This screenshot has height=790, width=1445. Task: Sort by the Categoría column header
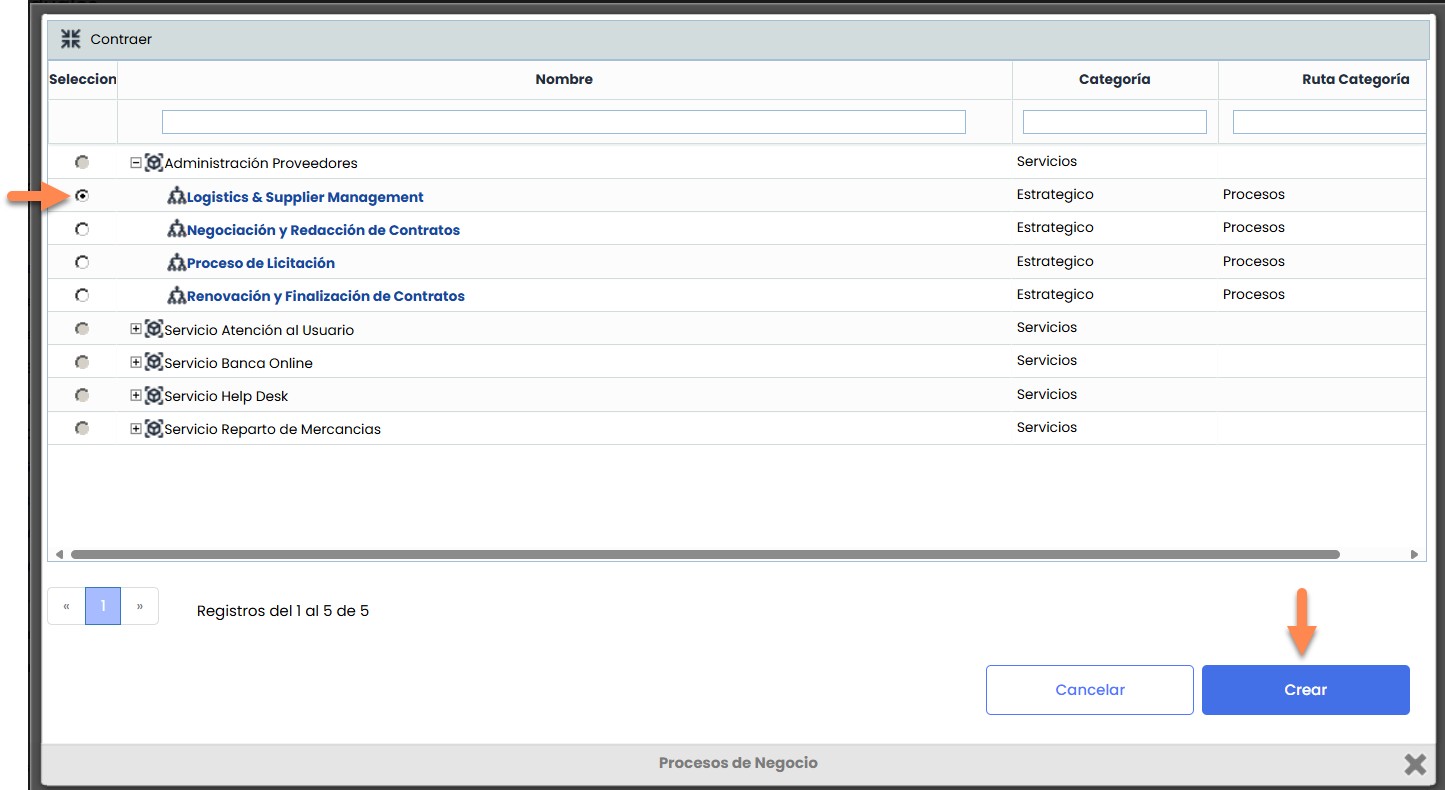[x=1114, y=80]
